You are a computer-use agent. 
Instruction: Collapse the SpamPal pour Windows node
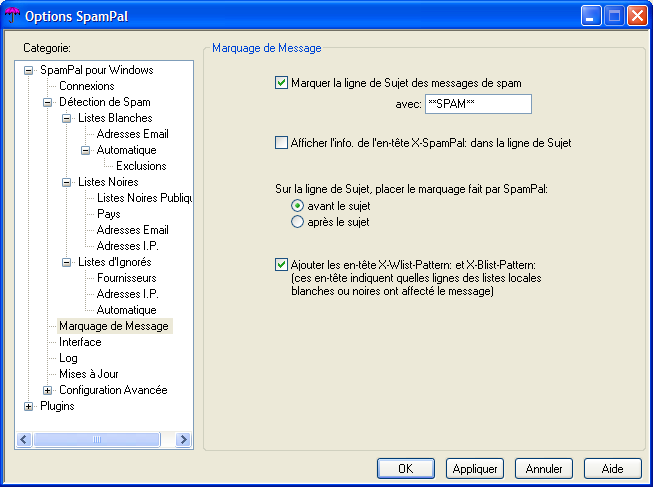pyautogui.click(x=28, y=70)
